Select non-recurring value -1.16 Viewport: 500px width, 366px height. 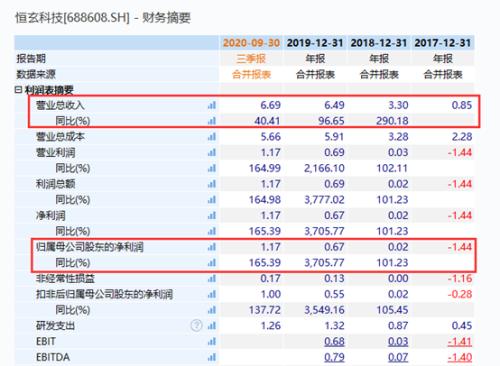pyautogui.click(x=460, y=279)
